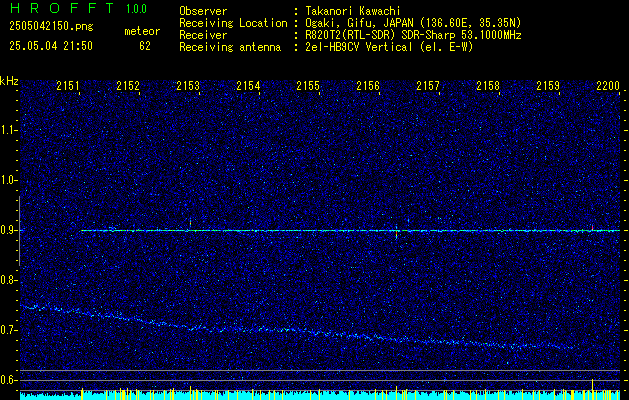Click frequency axis label 0.7

[x=9, y=330]
